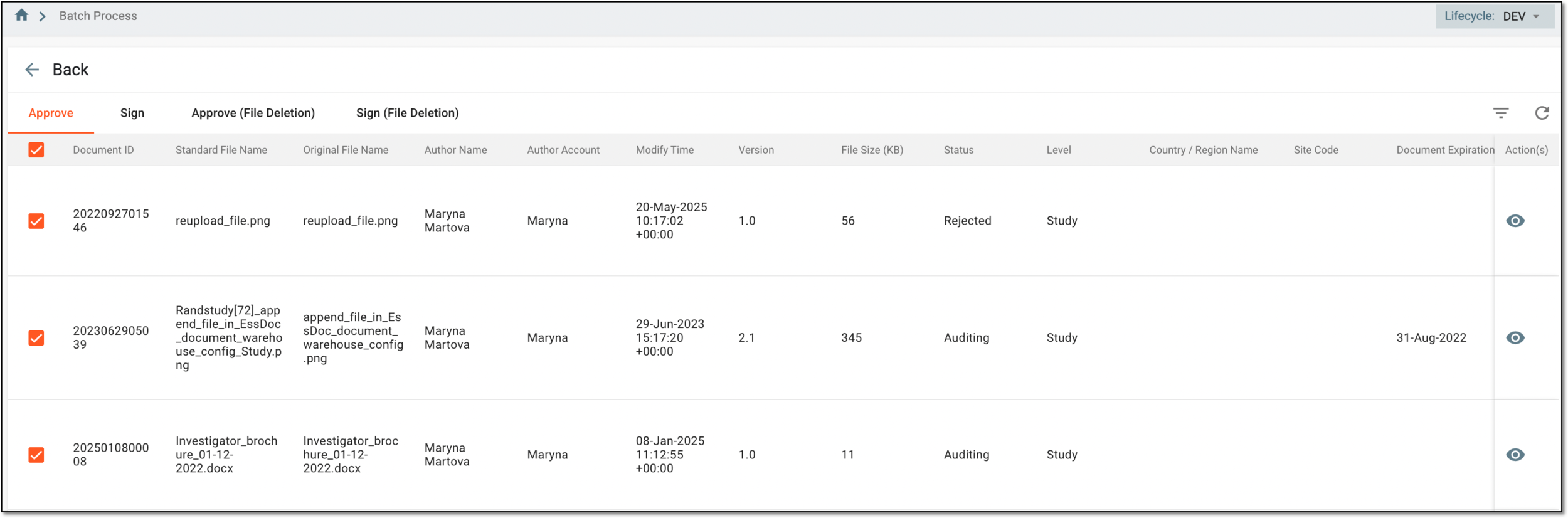View document 2023062905039 with the eye icon
Image resolution: width=1568 pixels, height=518 pixels.
[1515, 337]
